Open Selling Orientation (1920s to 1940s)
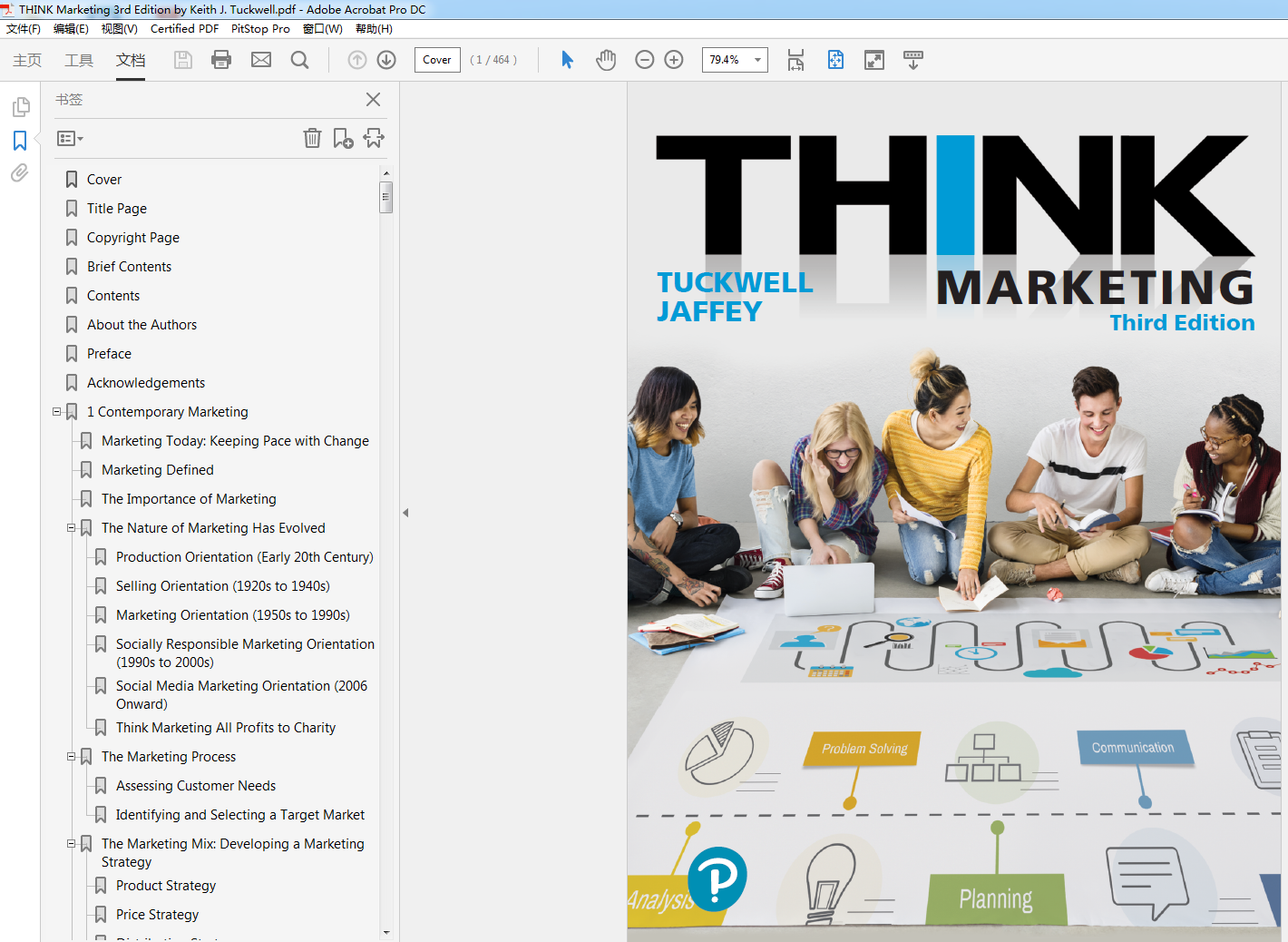 pyautogui.click(x=223, y=586)
